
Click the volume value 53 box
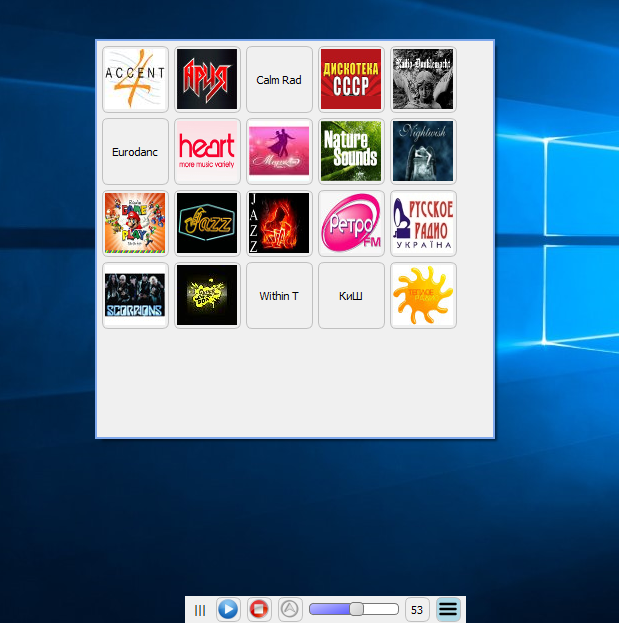pyautogui.click(x=417, y=609)
